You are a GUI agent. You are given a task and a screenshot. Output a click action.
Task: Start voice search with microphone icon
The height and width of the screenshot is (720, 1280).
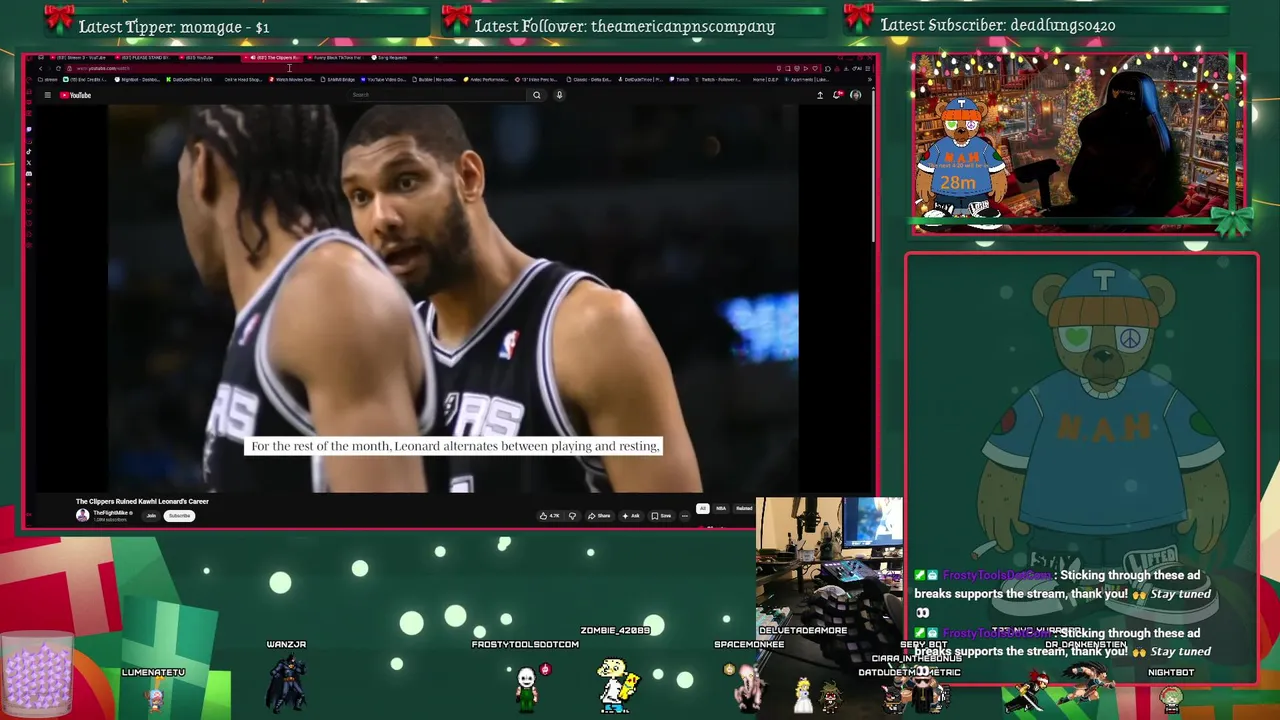559,95
